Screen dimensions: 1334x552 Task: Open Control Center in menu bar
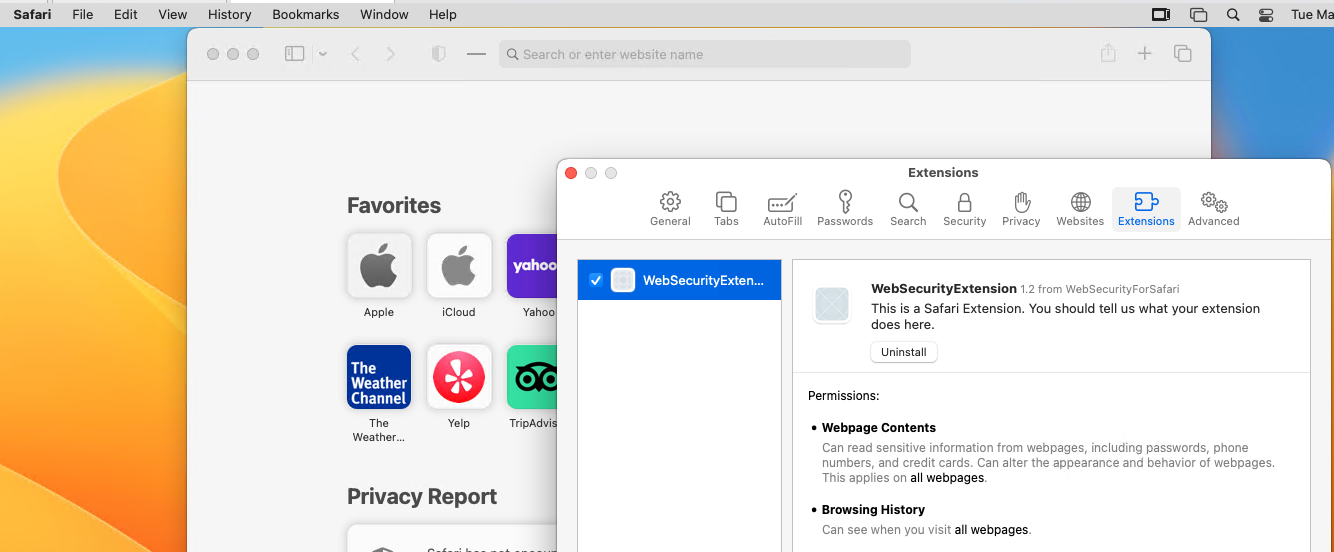coord(1266,14)
